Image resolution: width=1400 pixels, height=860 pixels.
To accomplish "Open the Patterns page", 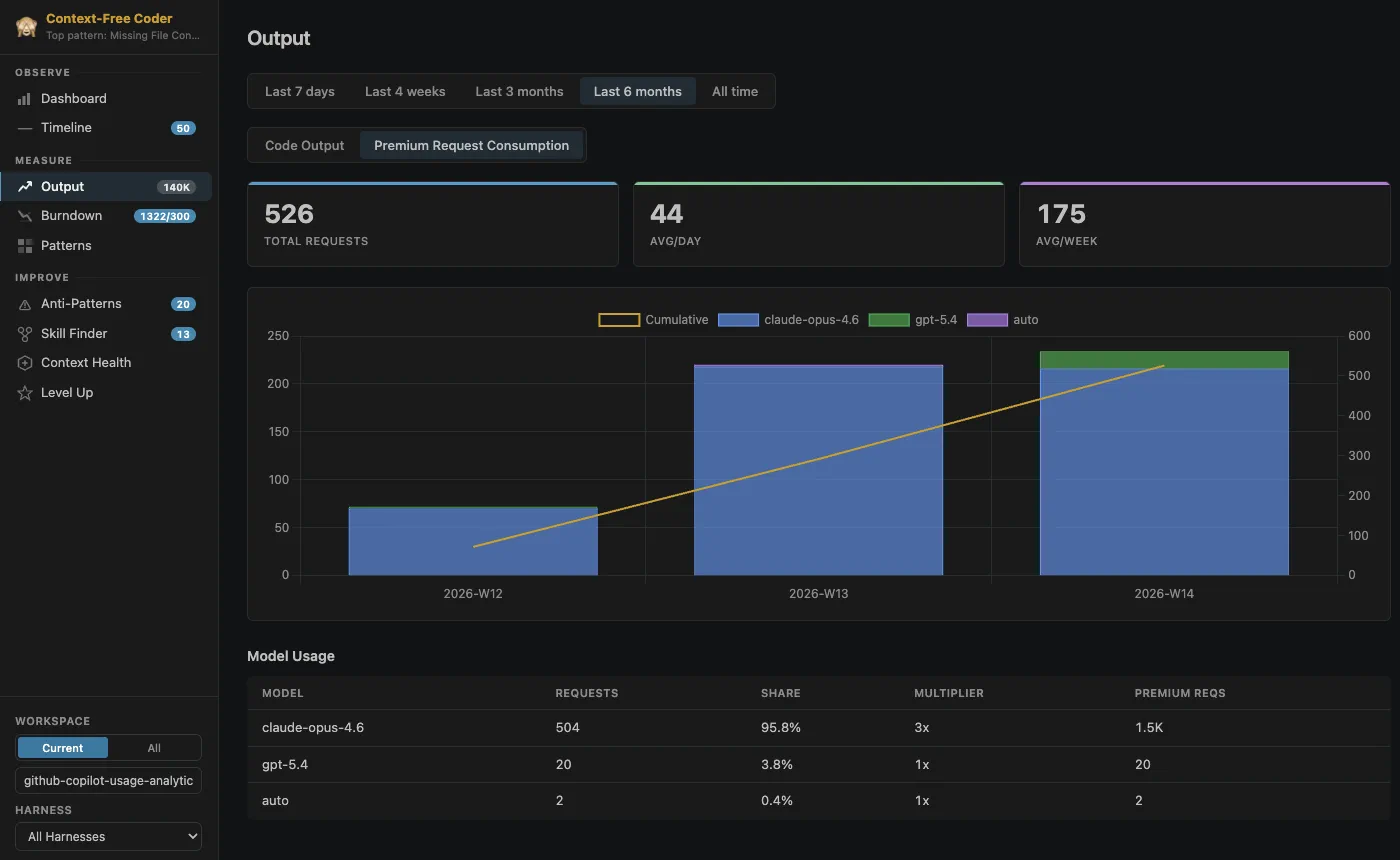I will click(106, 246).
